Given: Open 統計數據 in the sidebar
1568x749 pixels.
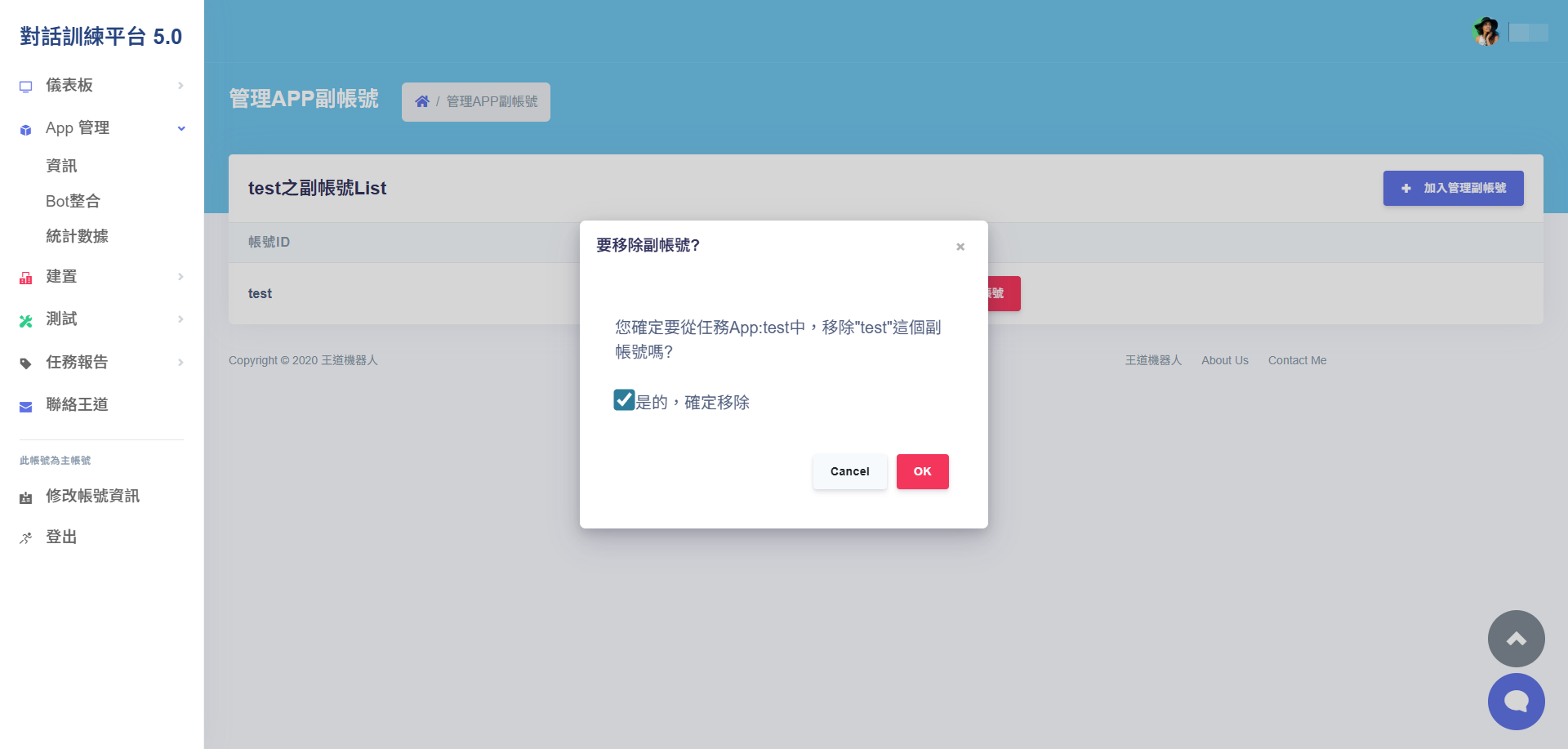Looking at the screenshot, I should click(78, 236).
